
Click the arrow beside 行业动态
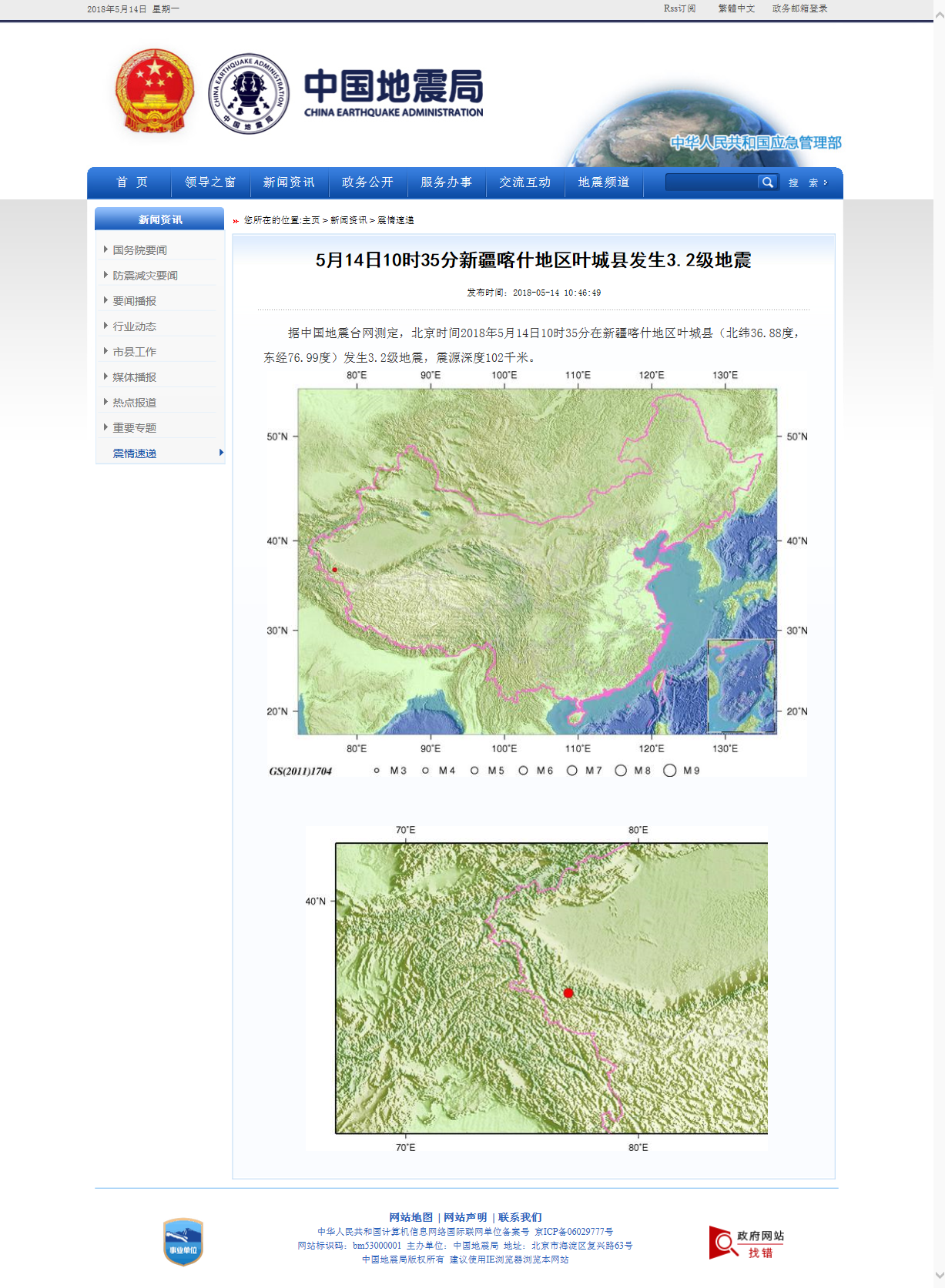point(106,326)
